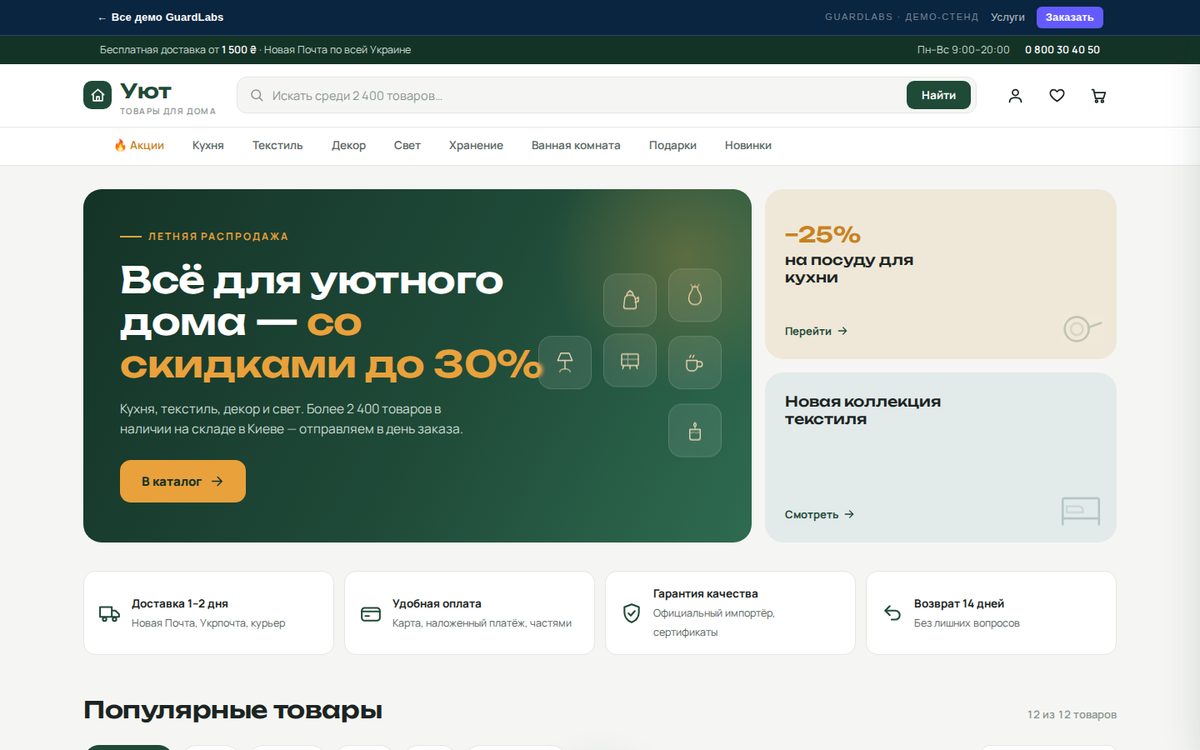This screenshot has height=750, width=1200.
Task: Click the Возврат 14 дней card
Action: (x=991, y=613)
